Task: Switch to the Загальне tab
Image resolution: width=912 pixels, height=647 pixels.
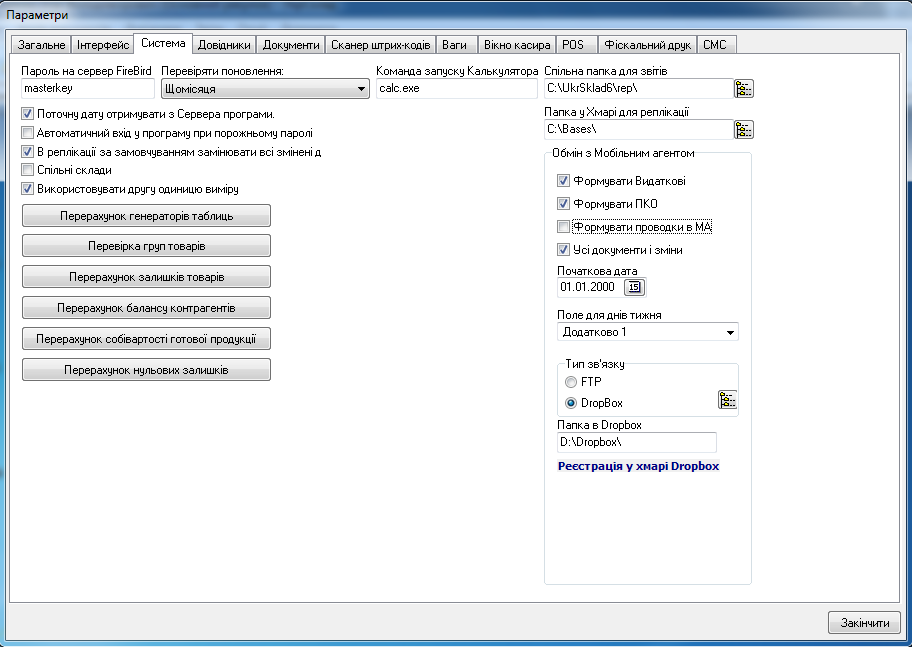Action: pos(40,45)
